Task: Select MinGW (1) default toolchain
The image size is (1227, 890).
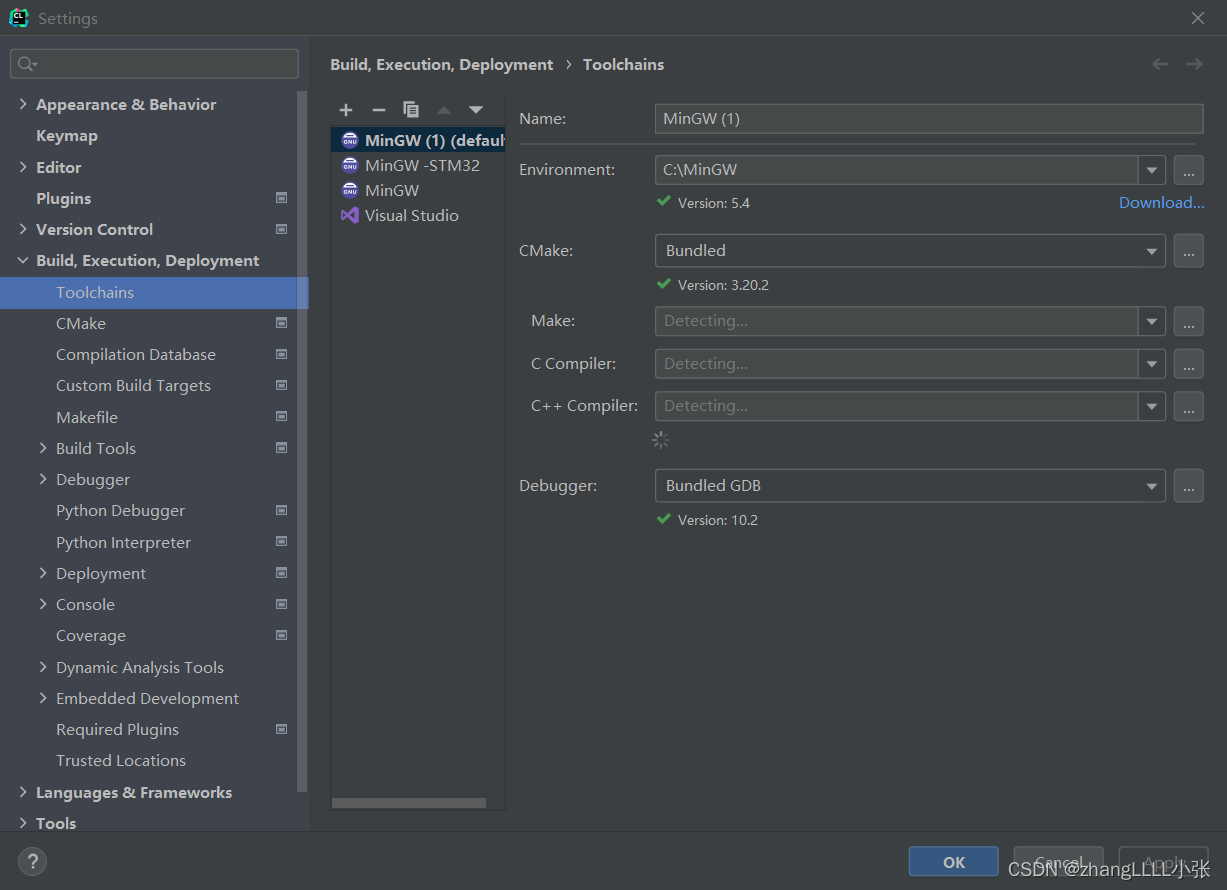Action: coord(418,140)
